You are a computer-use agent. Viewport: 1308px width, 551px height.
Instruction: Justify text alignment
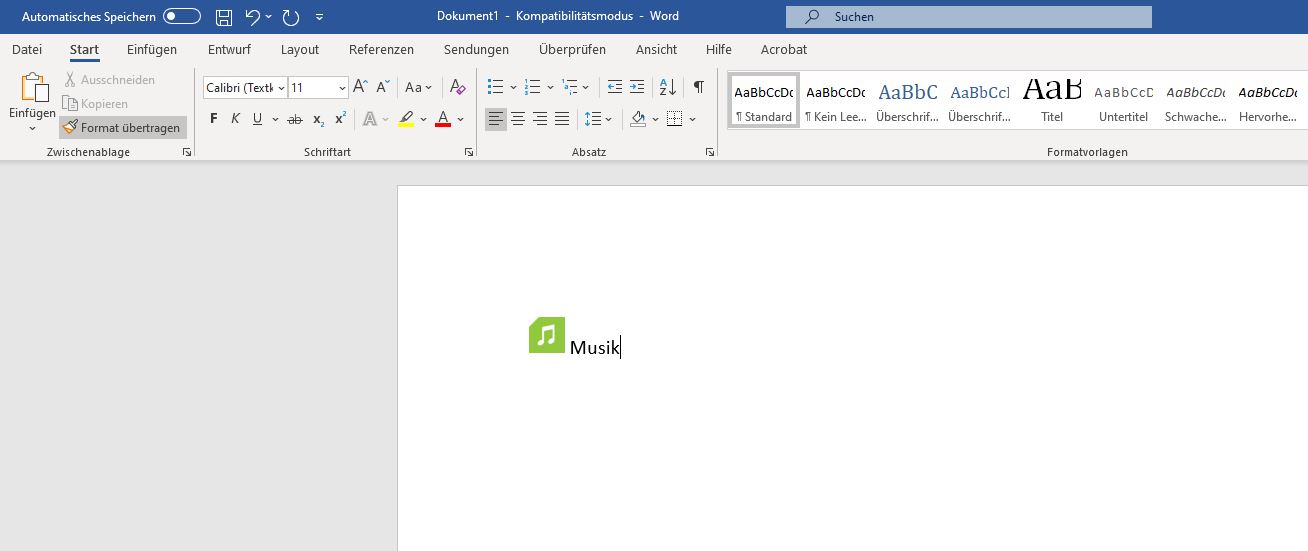pyautogui.click(x=562, y=119)
